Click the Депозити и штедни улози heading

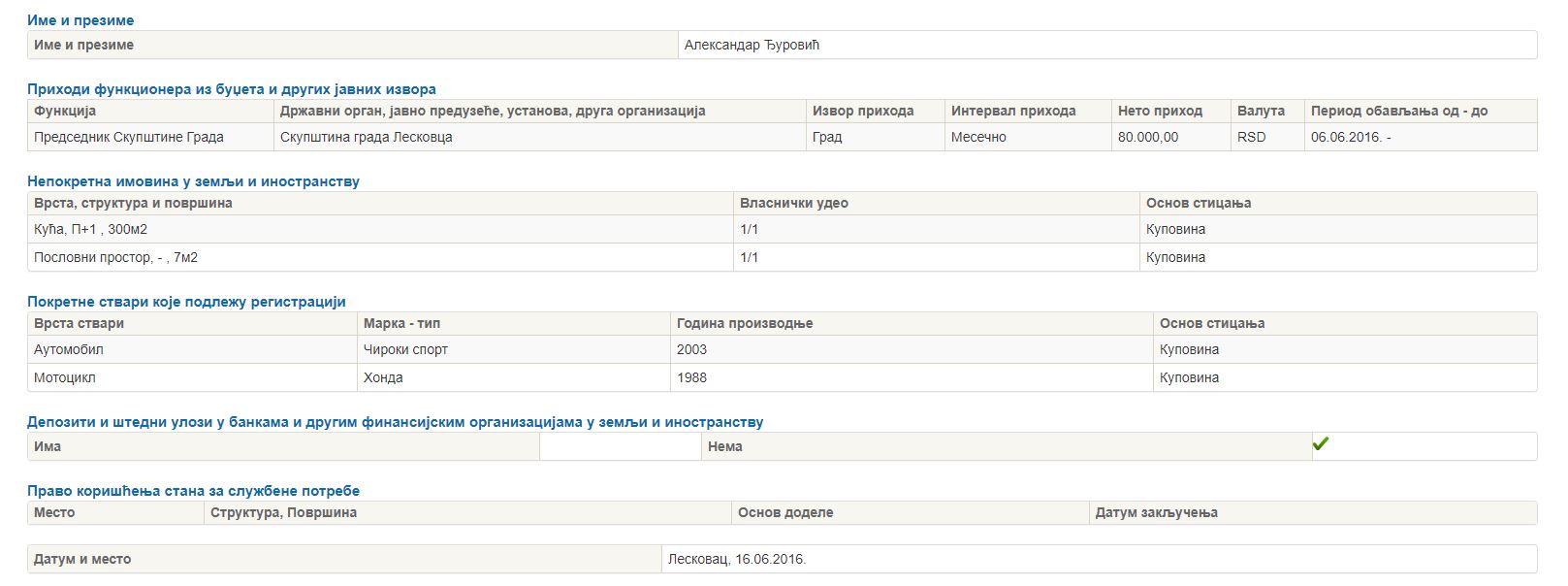tap(395, 422)
